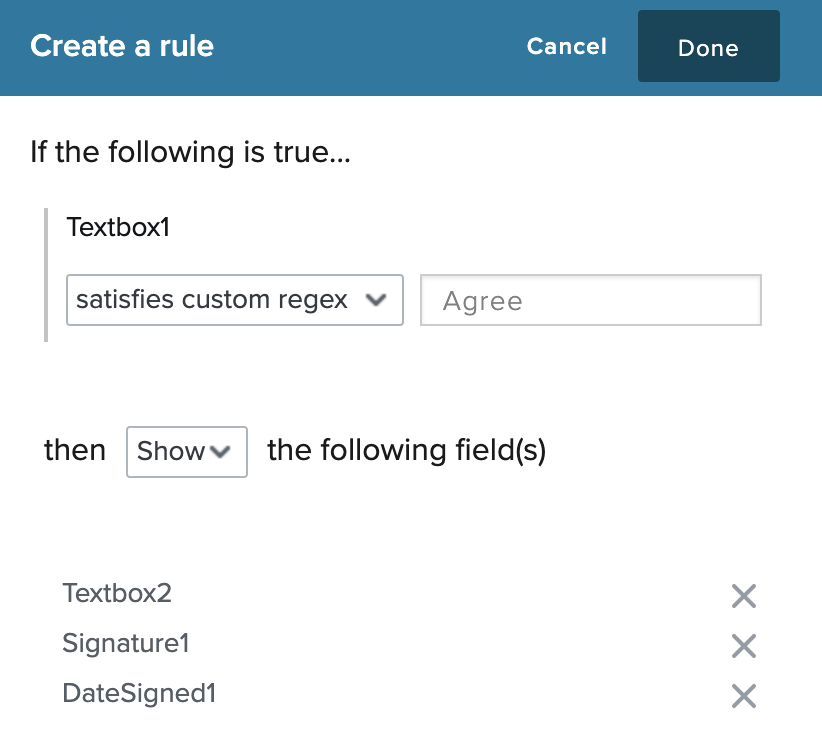Select the Textbox2 field entry

tap(117, 594)
